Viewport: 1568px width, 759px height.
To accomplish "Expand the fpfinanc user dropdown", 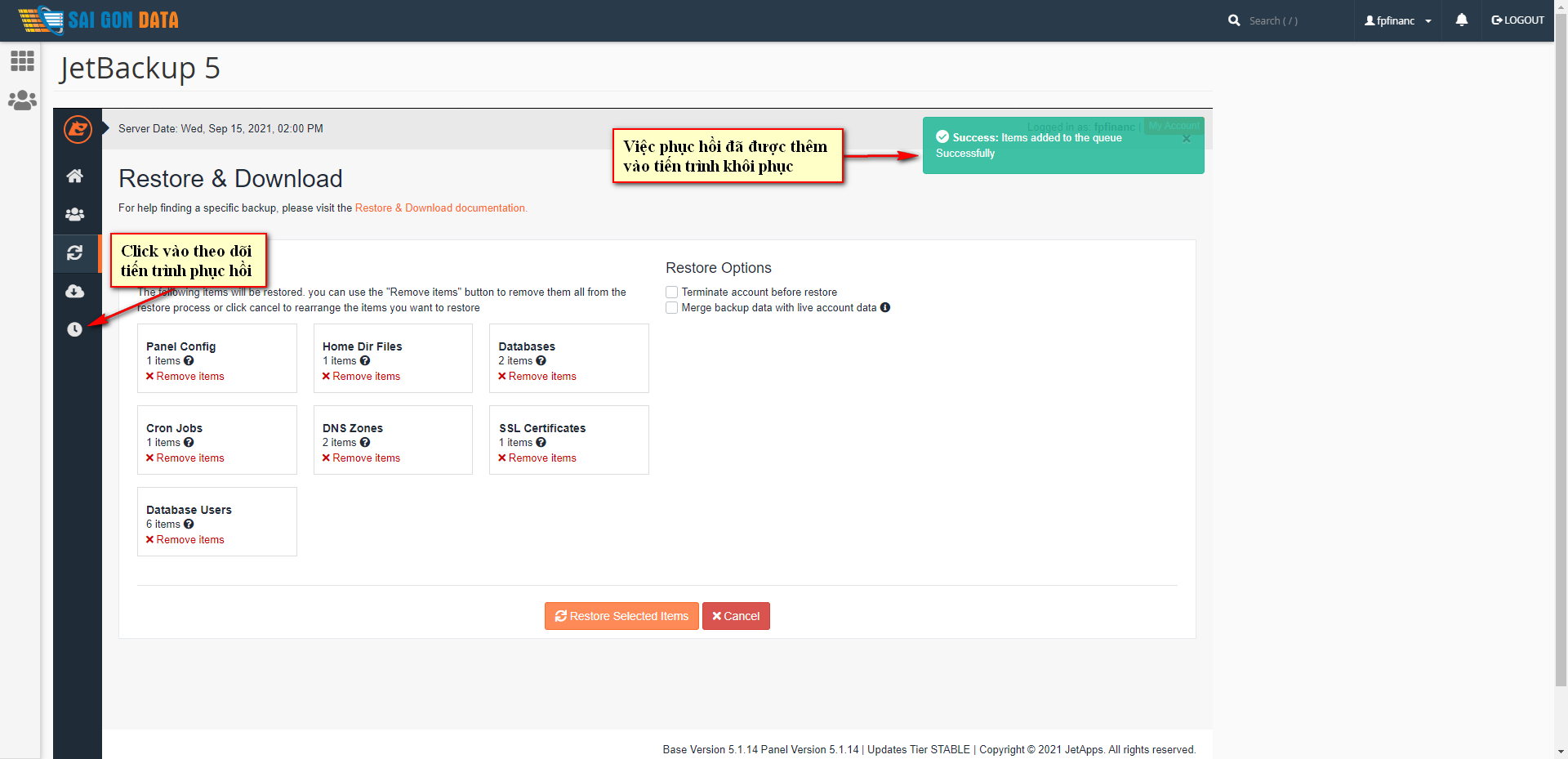I will 1398,20.
